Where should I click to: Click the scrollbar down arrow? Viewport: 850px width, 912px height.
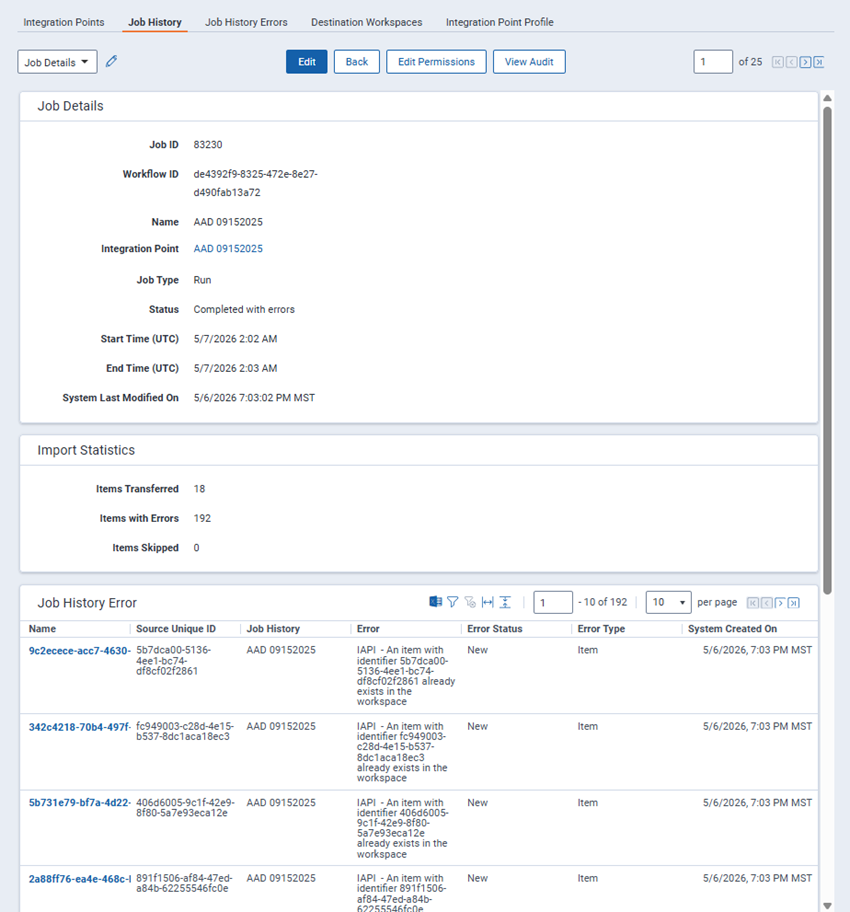tap(827, 906)
